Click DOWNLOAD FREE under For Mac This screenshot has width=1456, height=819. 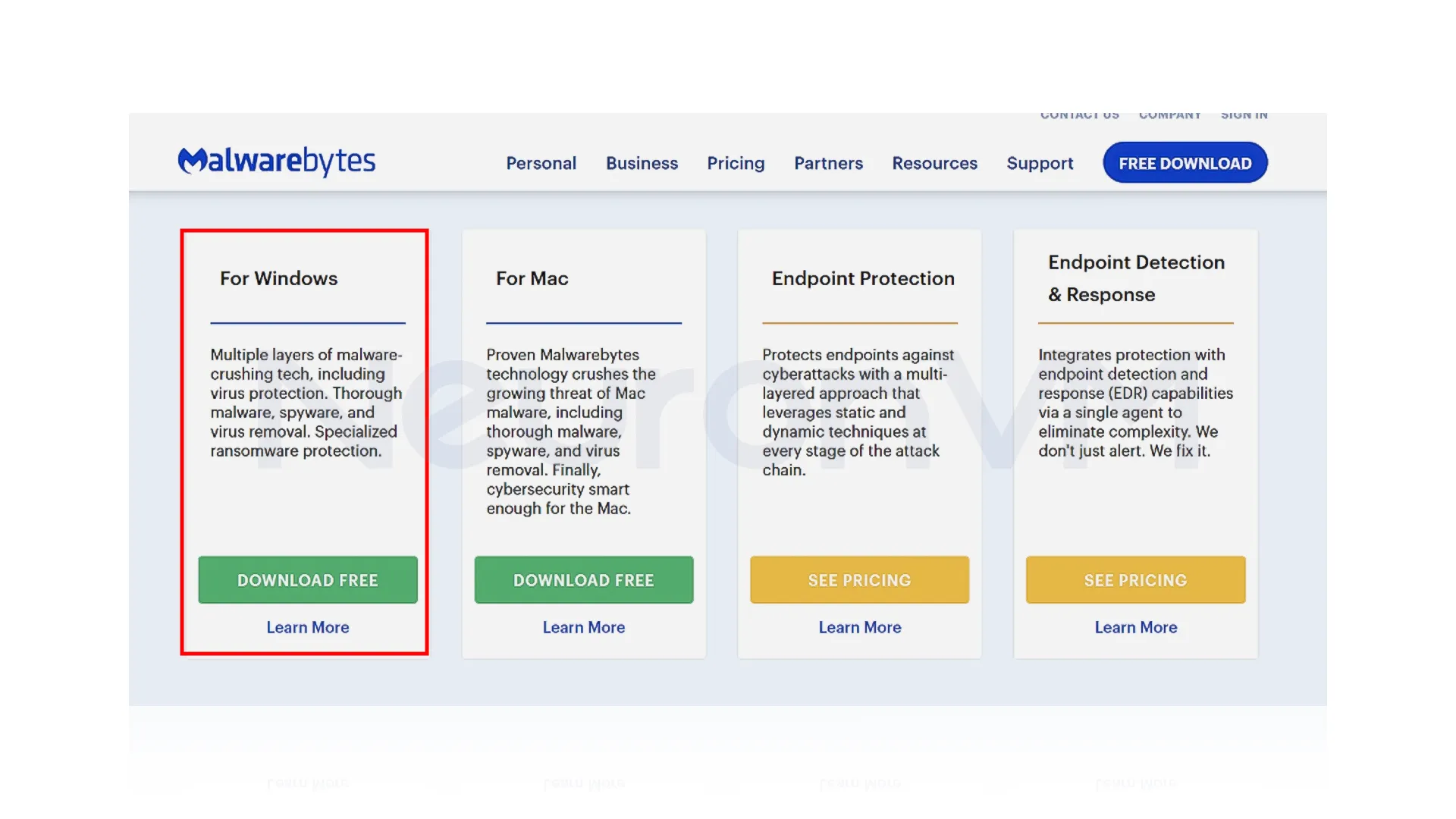pos(584,580)
